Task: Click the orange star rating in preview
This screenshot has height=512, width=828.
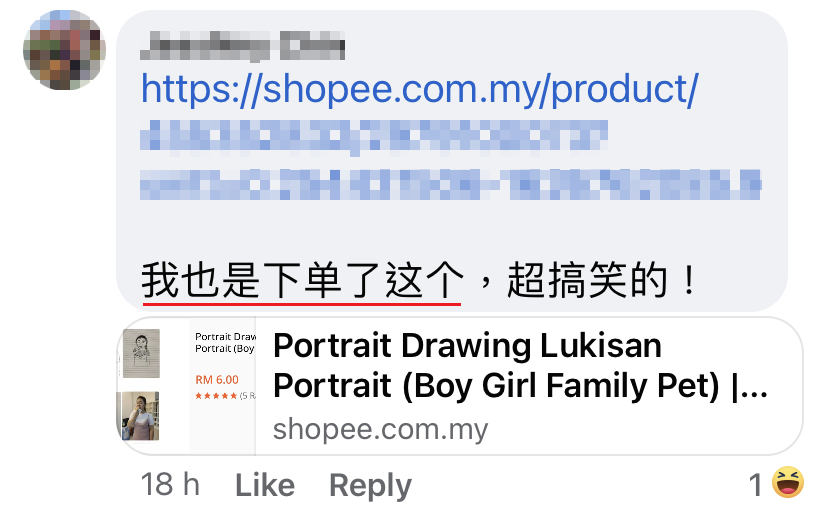Action: (216, 396)
